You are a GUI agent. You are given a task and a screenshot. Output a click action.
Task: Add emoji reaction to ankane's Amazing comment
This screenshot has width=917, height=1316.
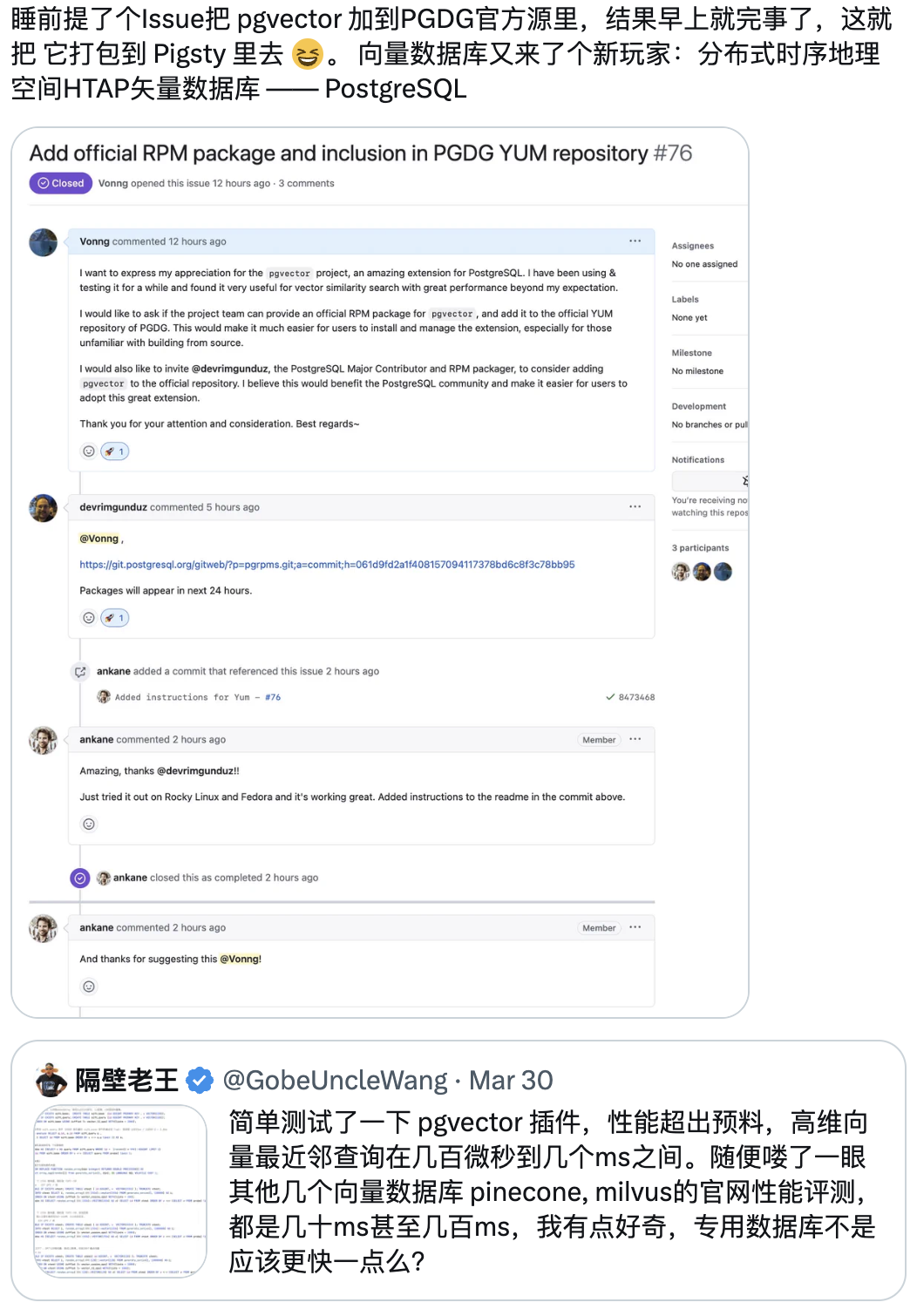(x=88, y=824)
